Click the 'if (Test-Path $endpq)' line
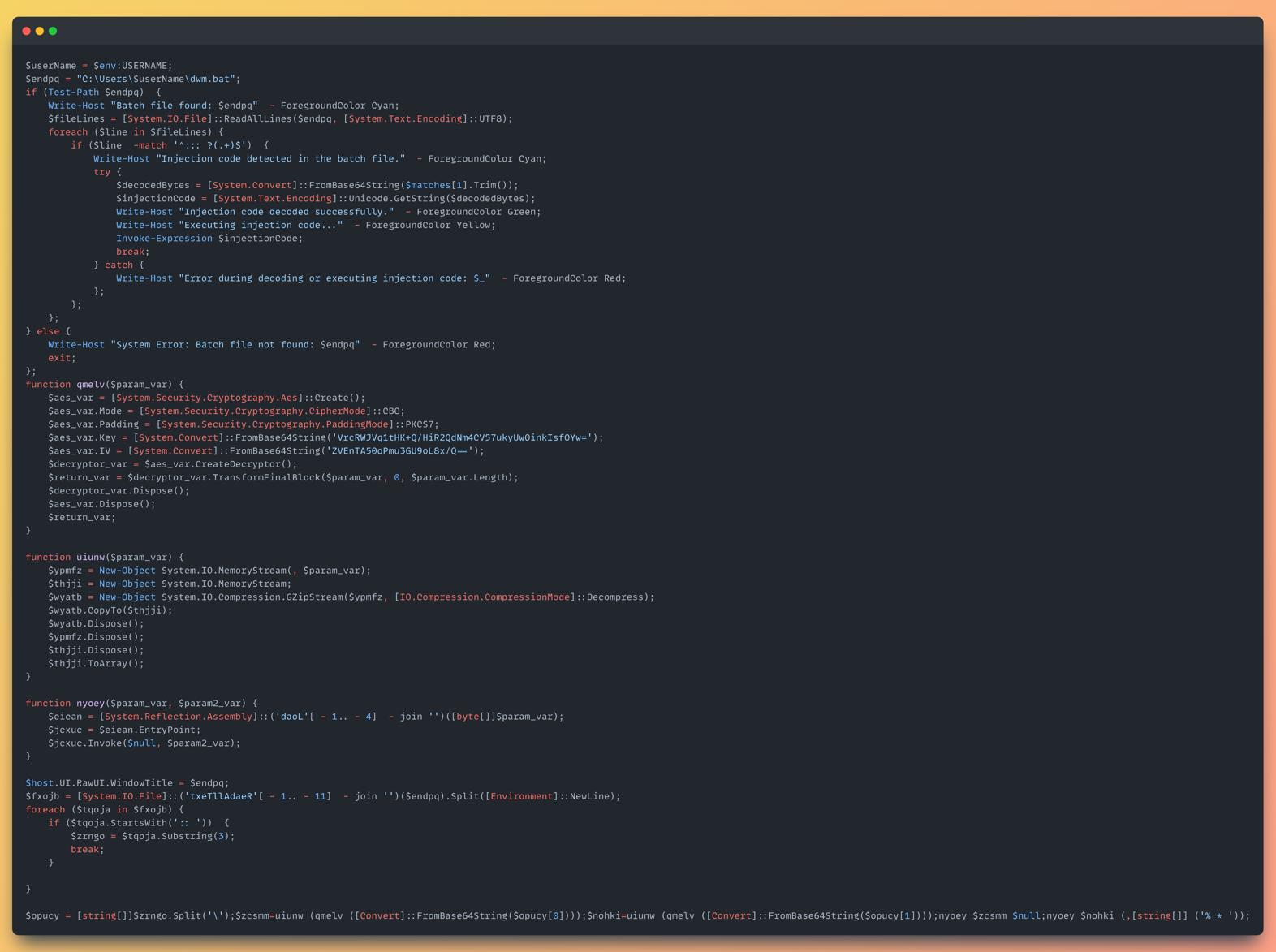1276x952 pixels. (x=93, y=93)
